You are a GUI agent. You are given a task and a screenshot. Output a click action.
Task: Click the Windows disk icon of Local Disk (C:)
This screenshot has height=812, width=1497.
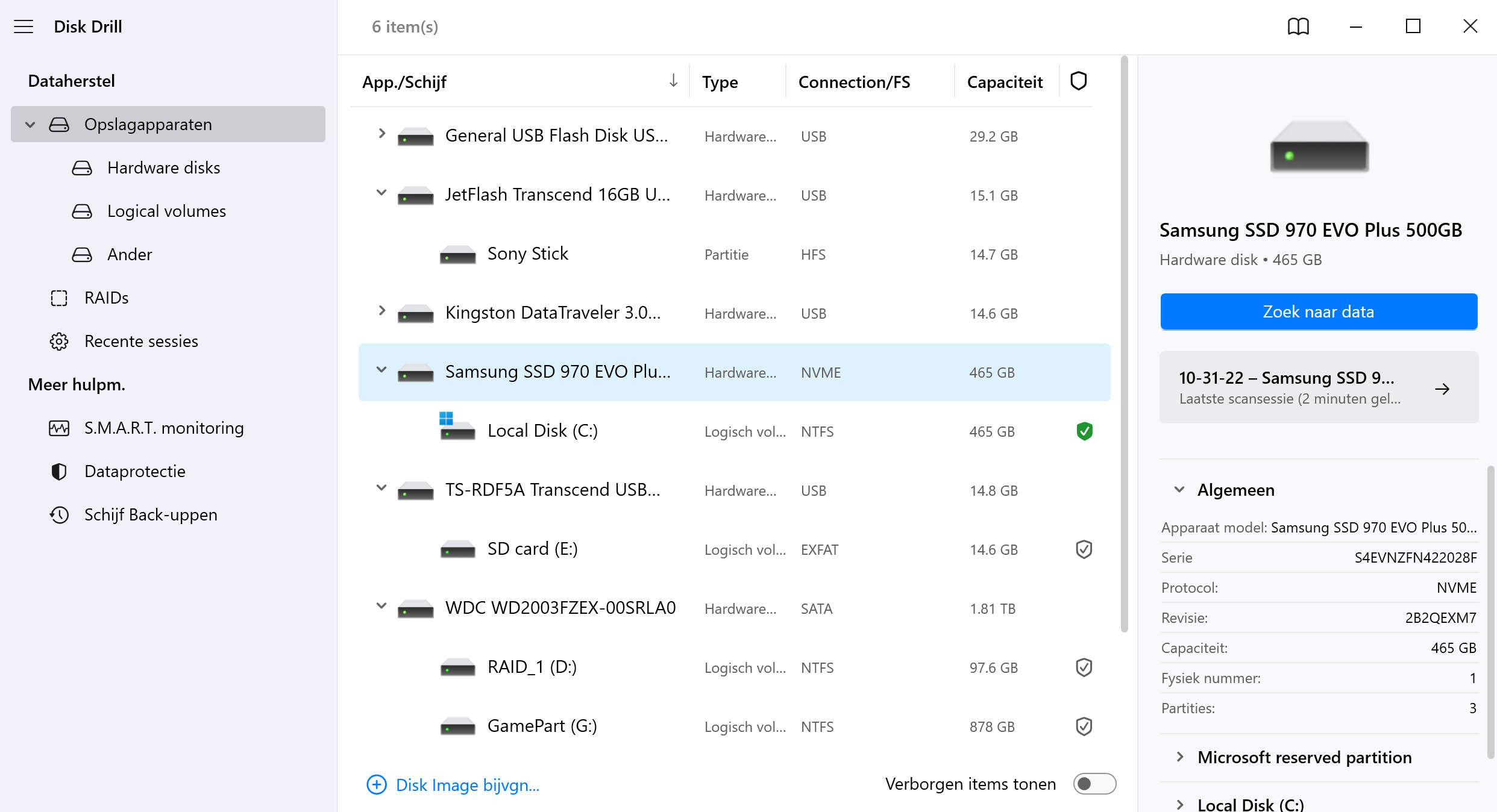[x=457, y=426]
